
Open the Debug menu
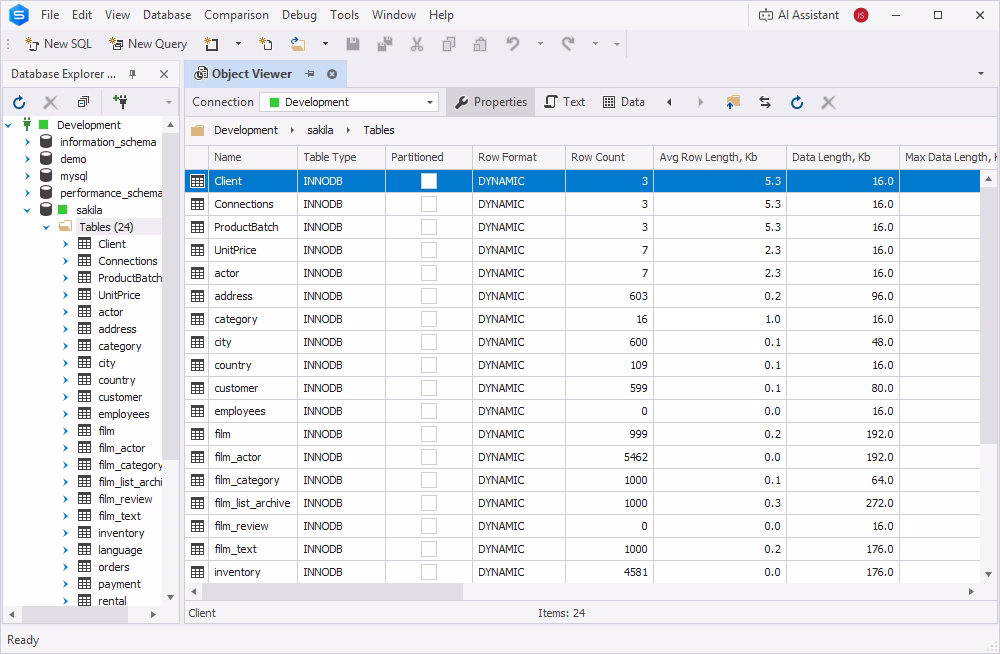point(299,15)
